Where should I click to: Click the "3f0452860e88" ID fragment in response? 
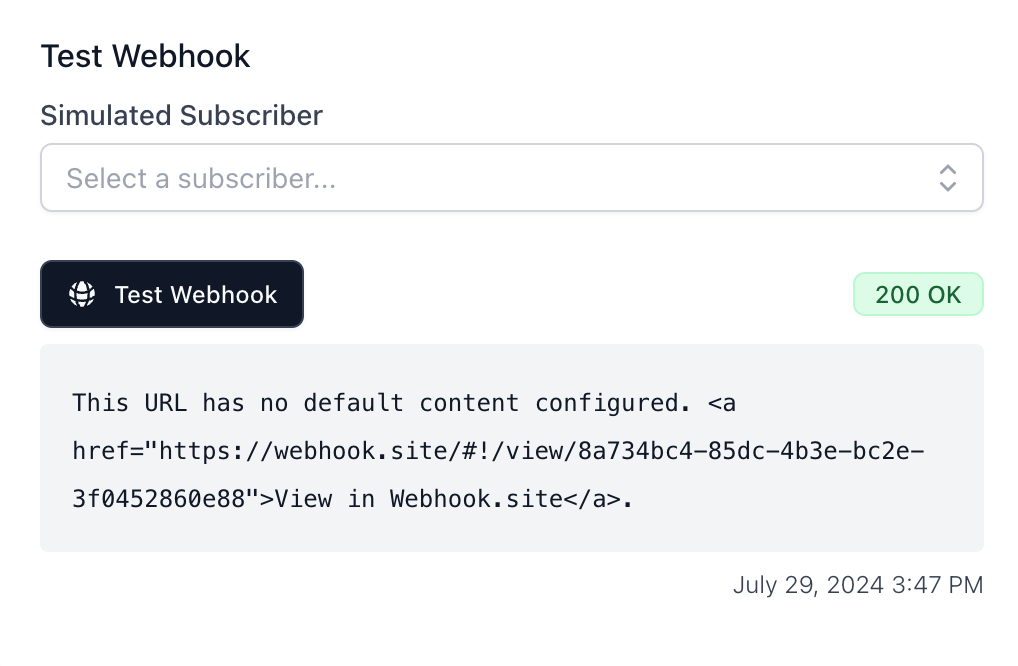point(159,498)
